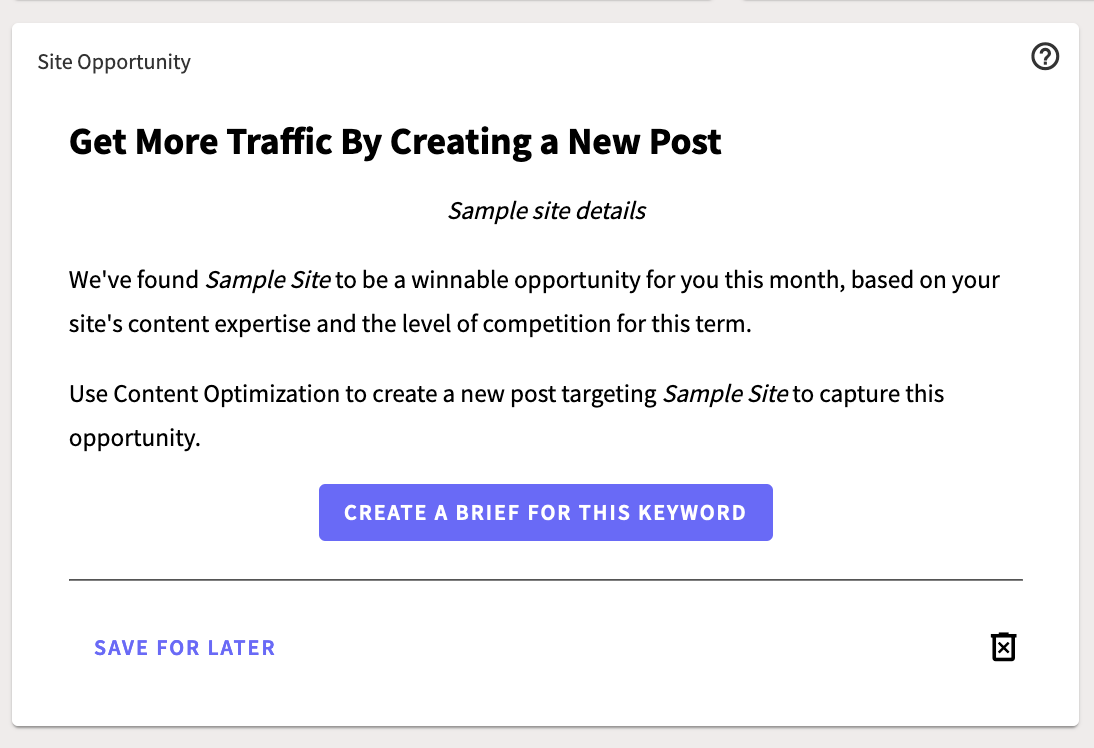Click the words "for you this month"
This screenshot has width=1094, height=748.
[745, 280]
